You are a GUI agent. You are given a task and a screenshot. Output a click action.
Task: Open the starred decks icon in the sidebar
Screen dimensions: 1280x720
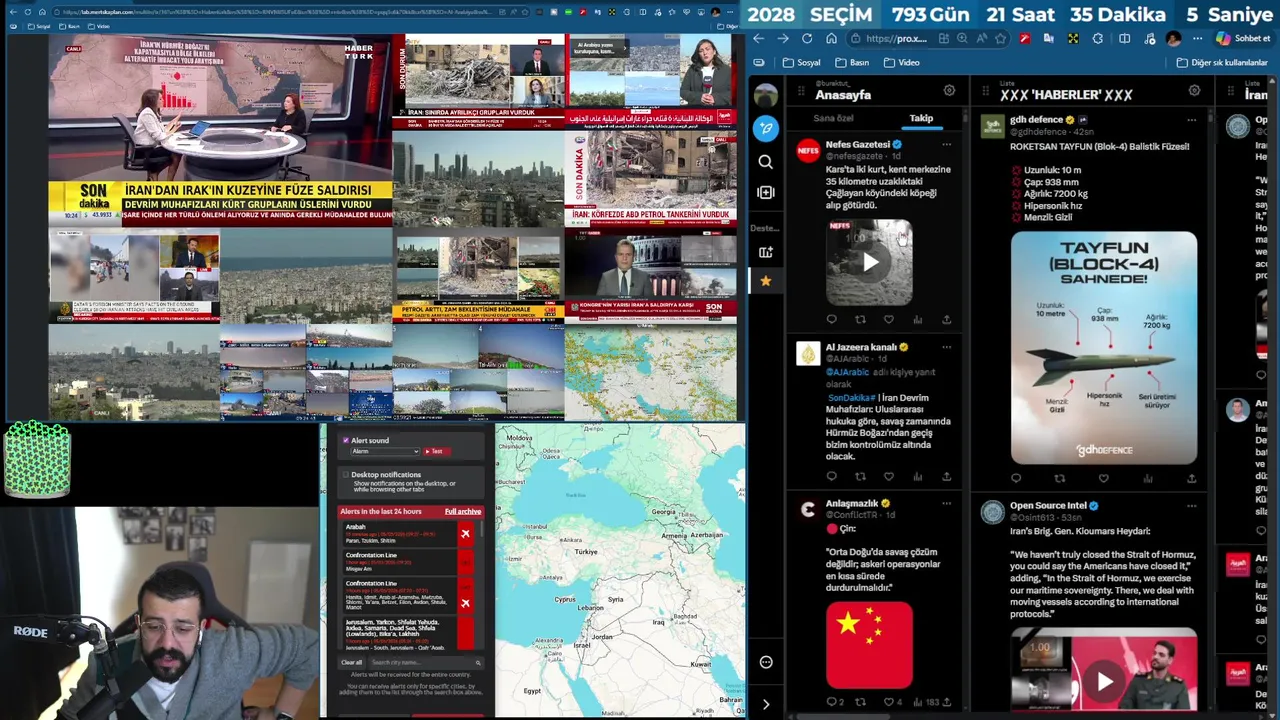[765, 281]
